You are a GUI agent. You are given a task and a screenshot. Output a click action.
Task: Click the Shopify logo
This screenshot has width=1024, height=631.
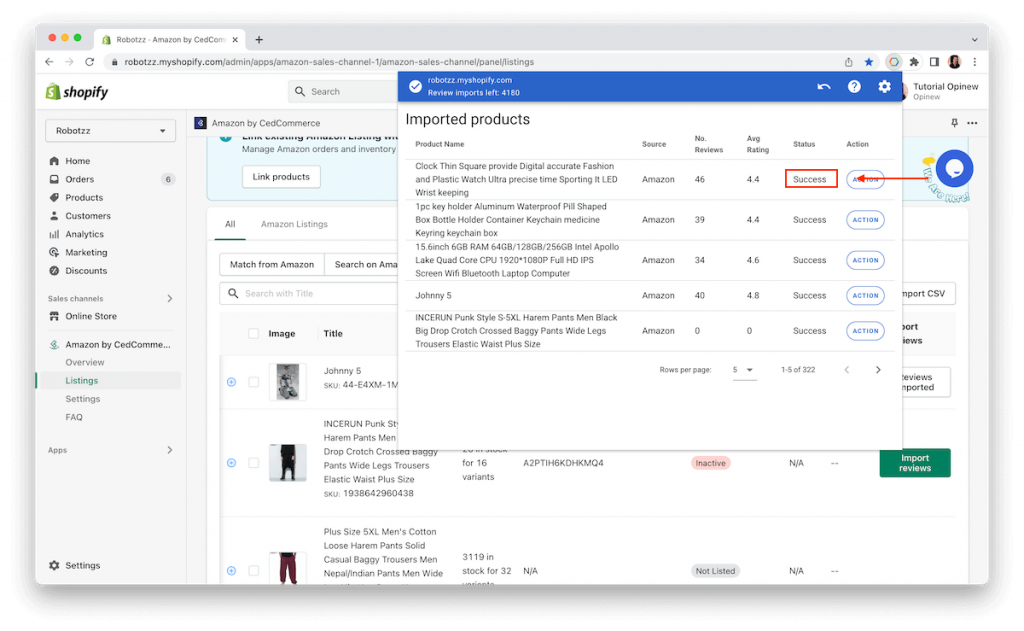click(77, 92)
